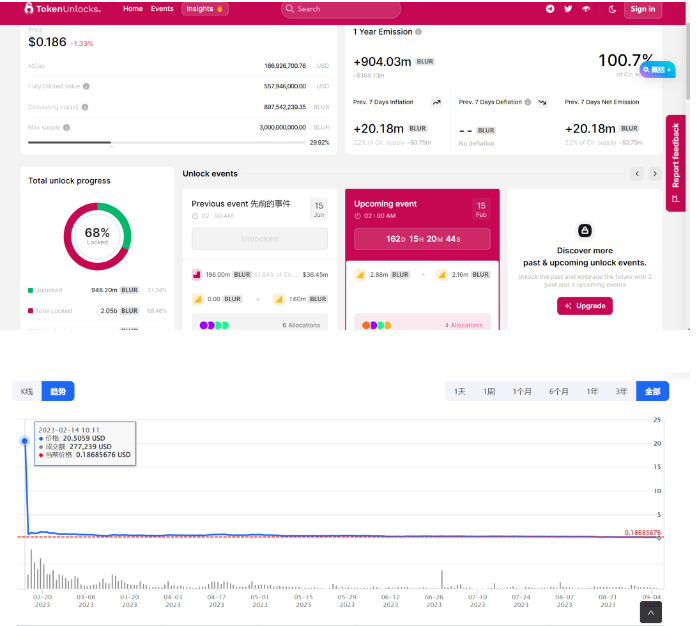Click the TokenUnlocks logo
697x626 pixels.
(62, 8)
